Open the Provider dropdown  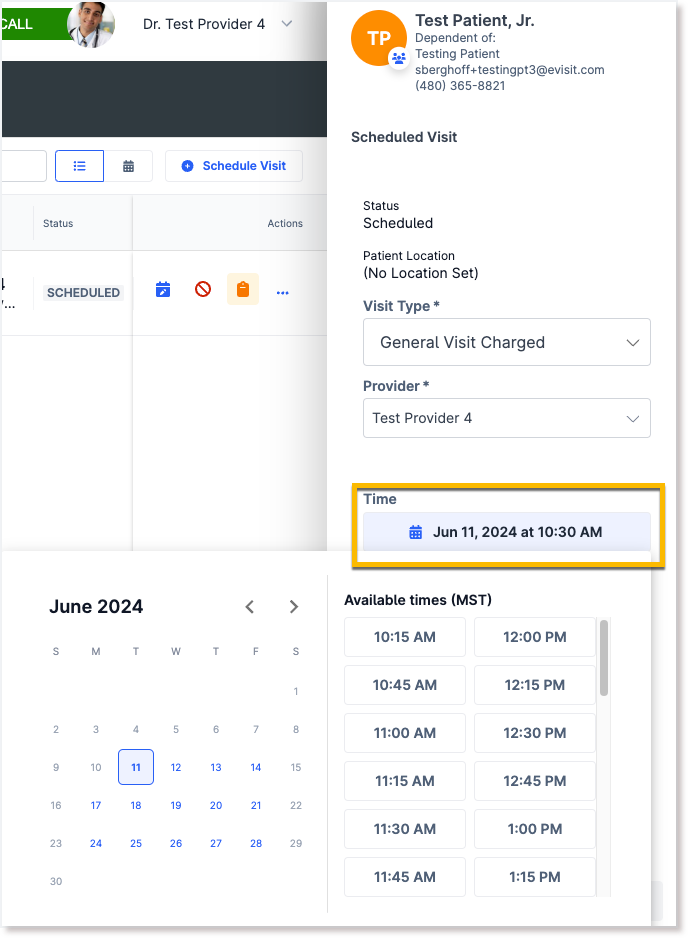point(507,419)
